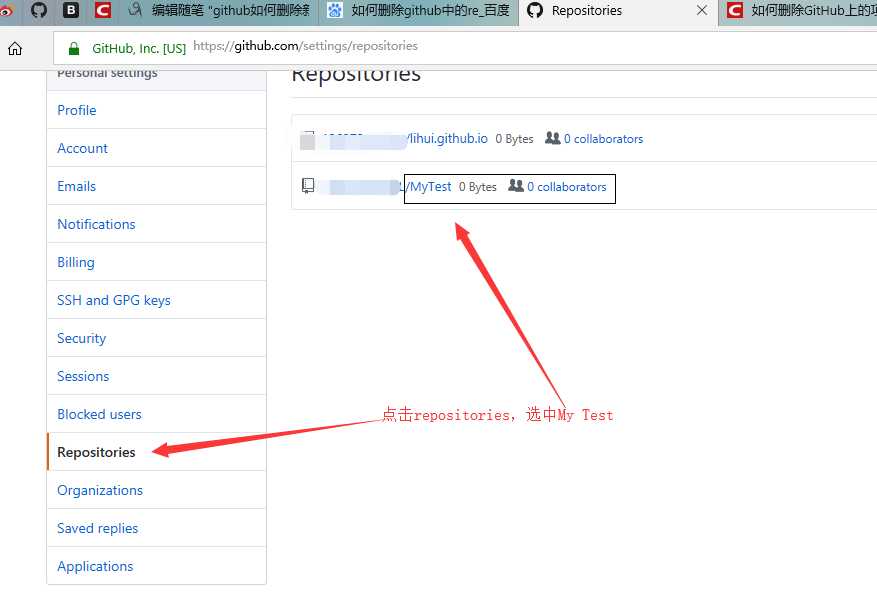Screen dimensions: 877x600
Task: Click the repository book icon beside MyTest
Action: [308, 186]
